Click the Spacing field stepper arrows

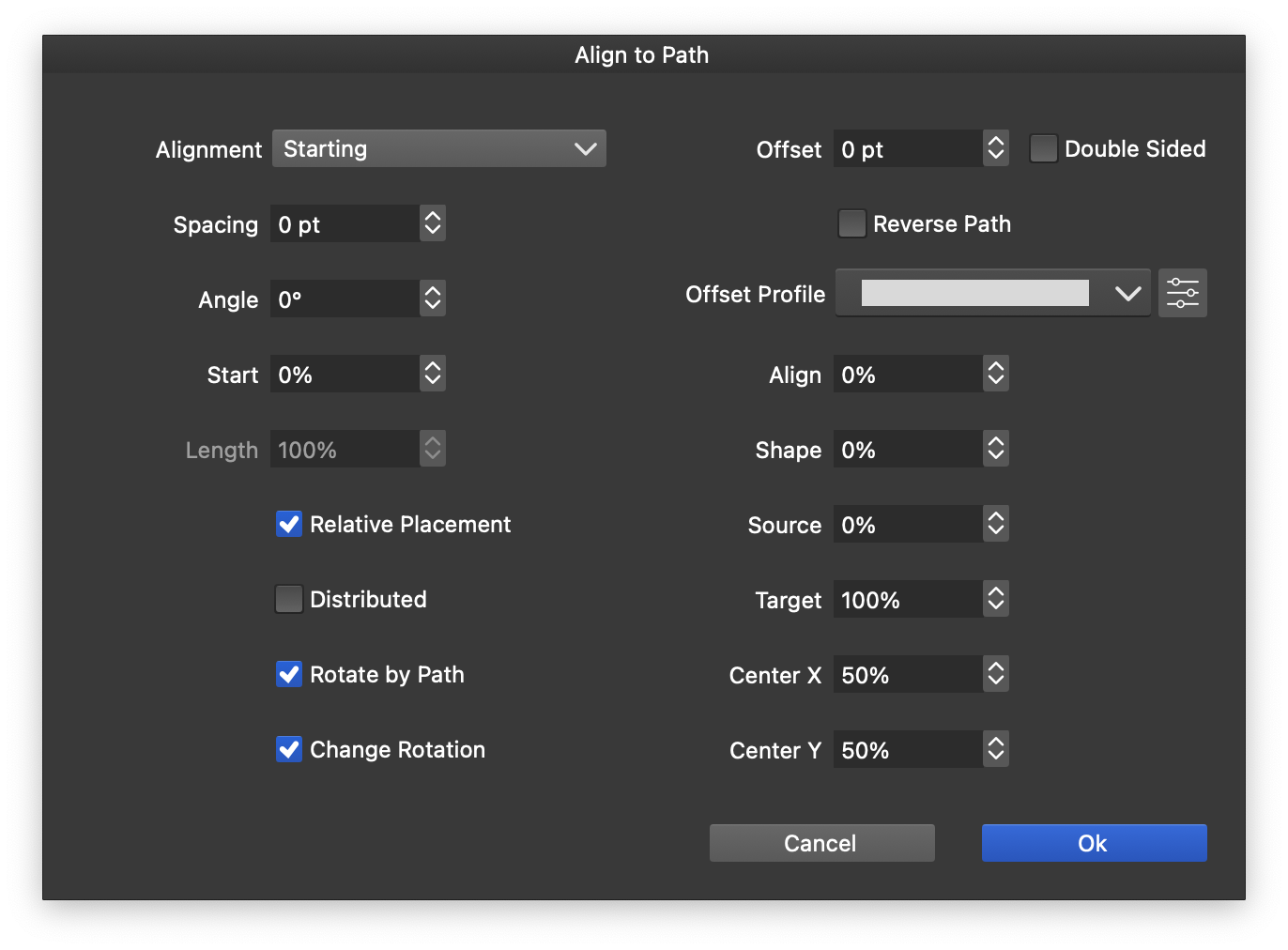[432, 223]
